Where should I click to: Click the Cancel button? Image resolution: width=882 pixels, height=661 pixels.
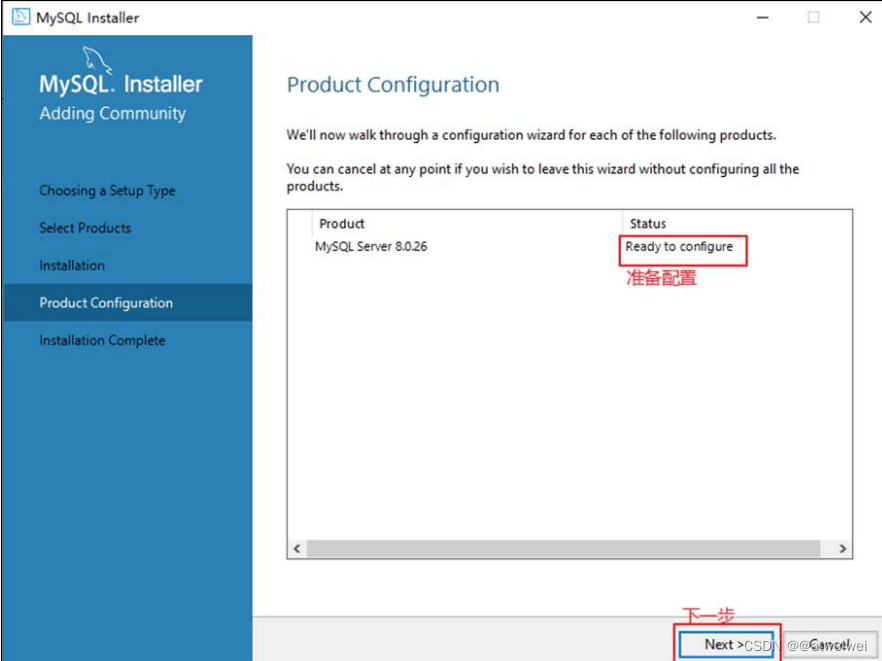[829, 645]
